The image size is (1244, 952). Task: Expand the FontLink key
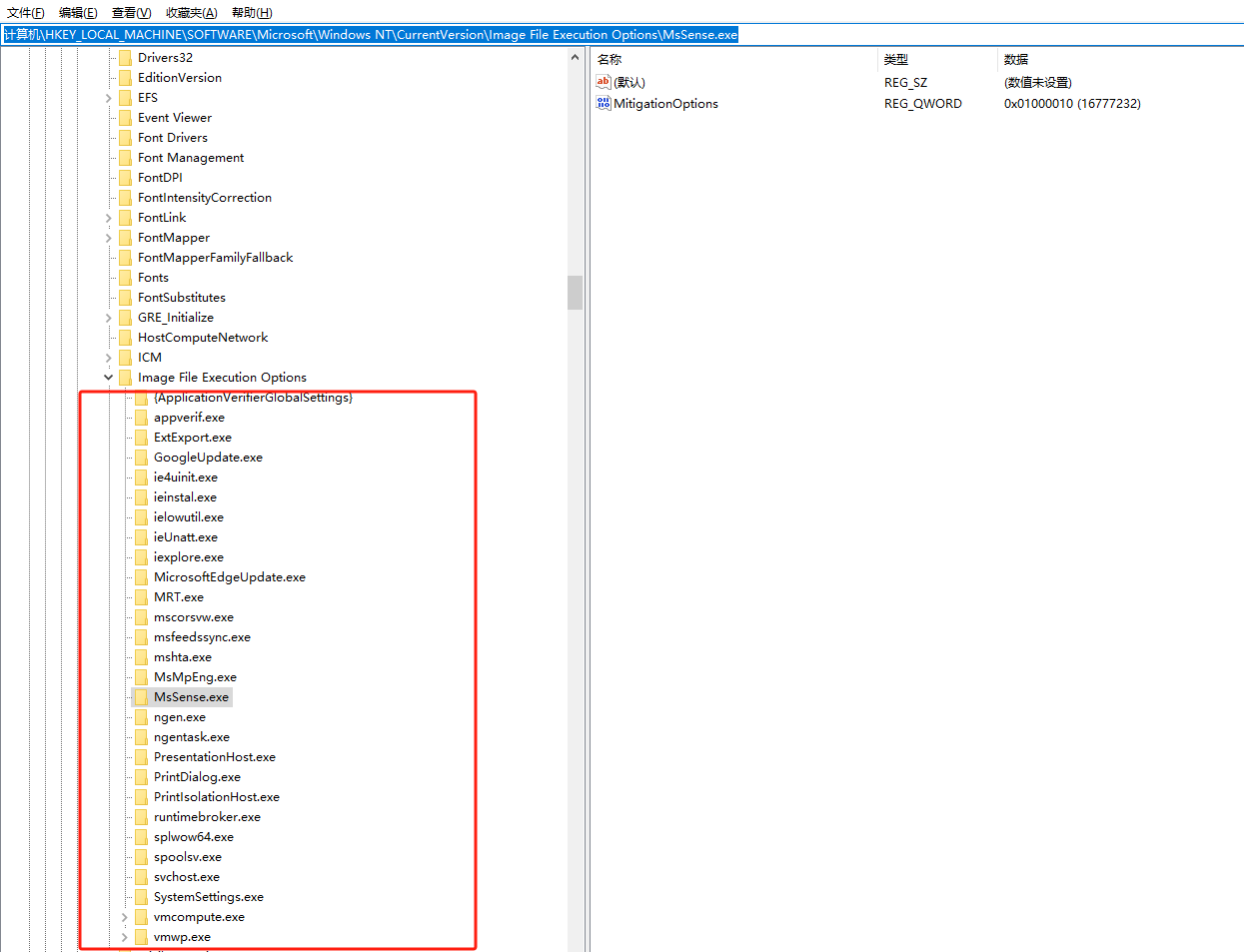click(109, 218)
